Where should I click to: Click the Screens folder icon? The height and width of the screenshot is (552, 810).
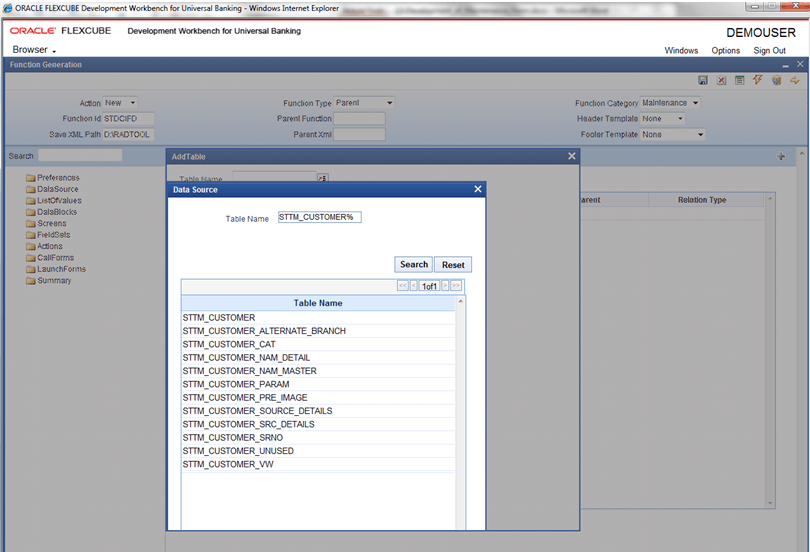[x=30, y=223]
